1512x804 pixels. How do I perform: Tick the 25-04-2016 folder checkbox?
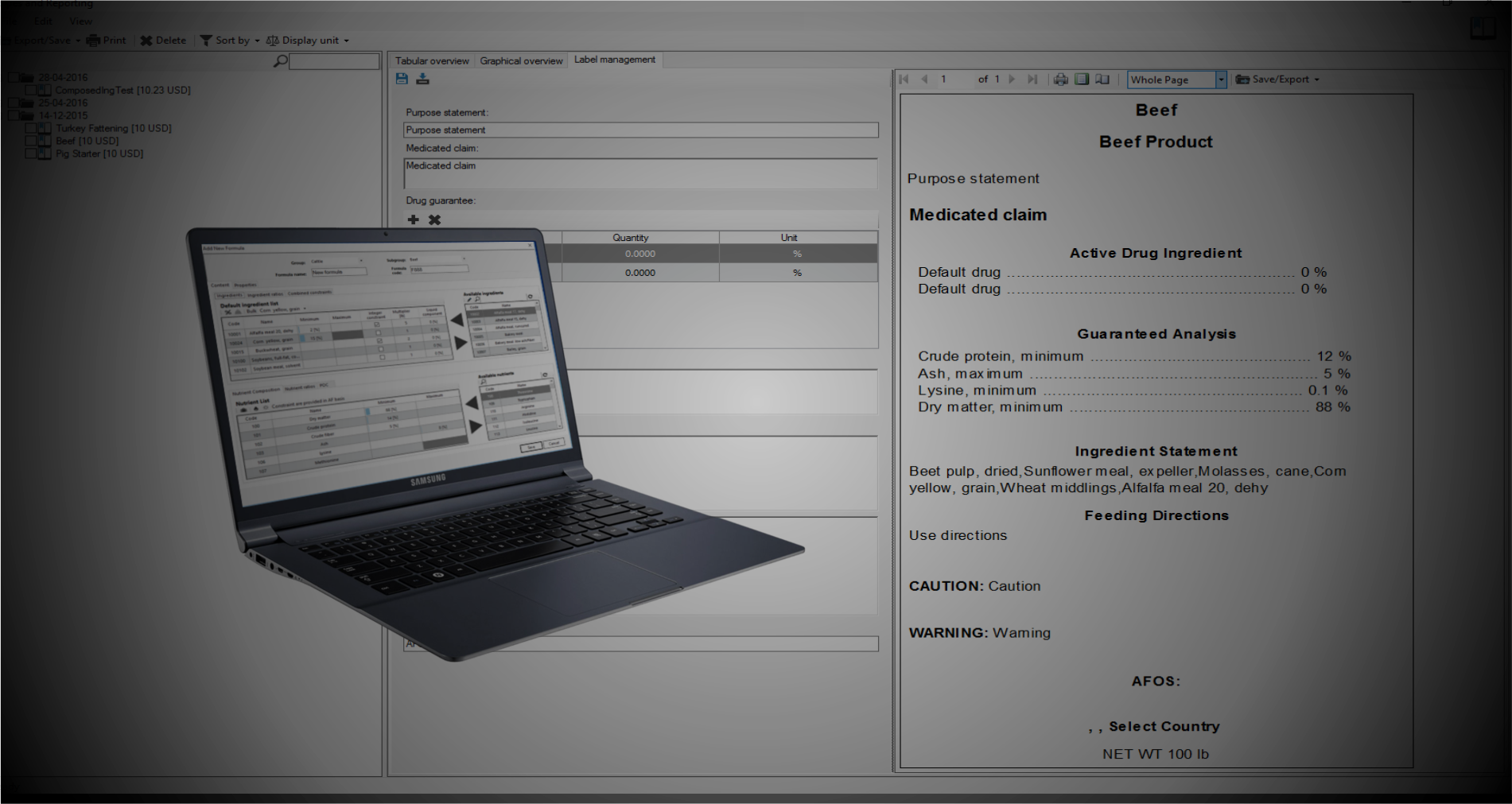pos(13,103)
